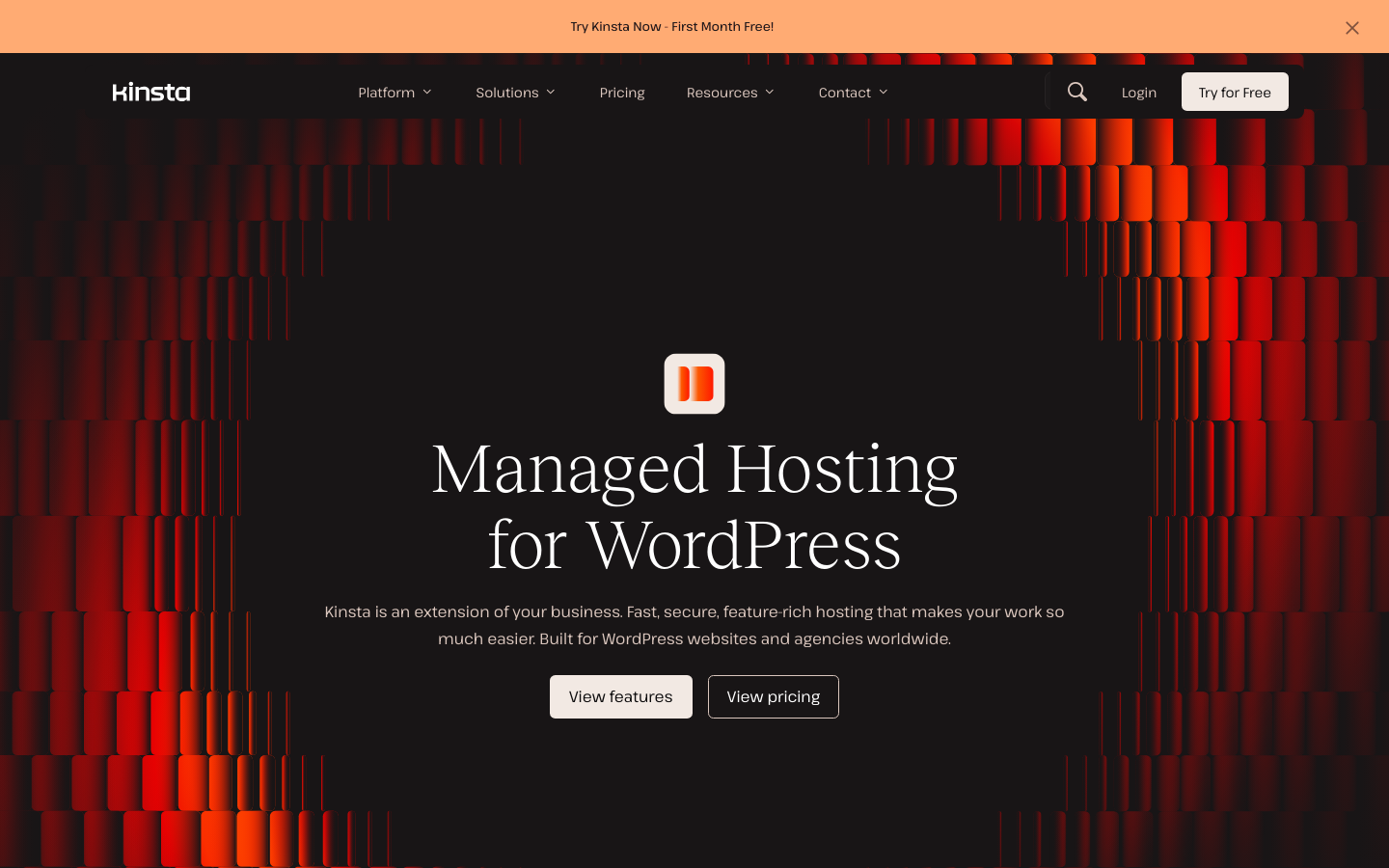
Task: Expand the Resources menu label
Action: point(722,93)
